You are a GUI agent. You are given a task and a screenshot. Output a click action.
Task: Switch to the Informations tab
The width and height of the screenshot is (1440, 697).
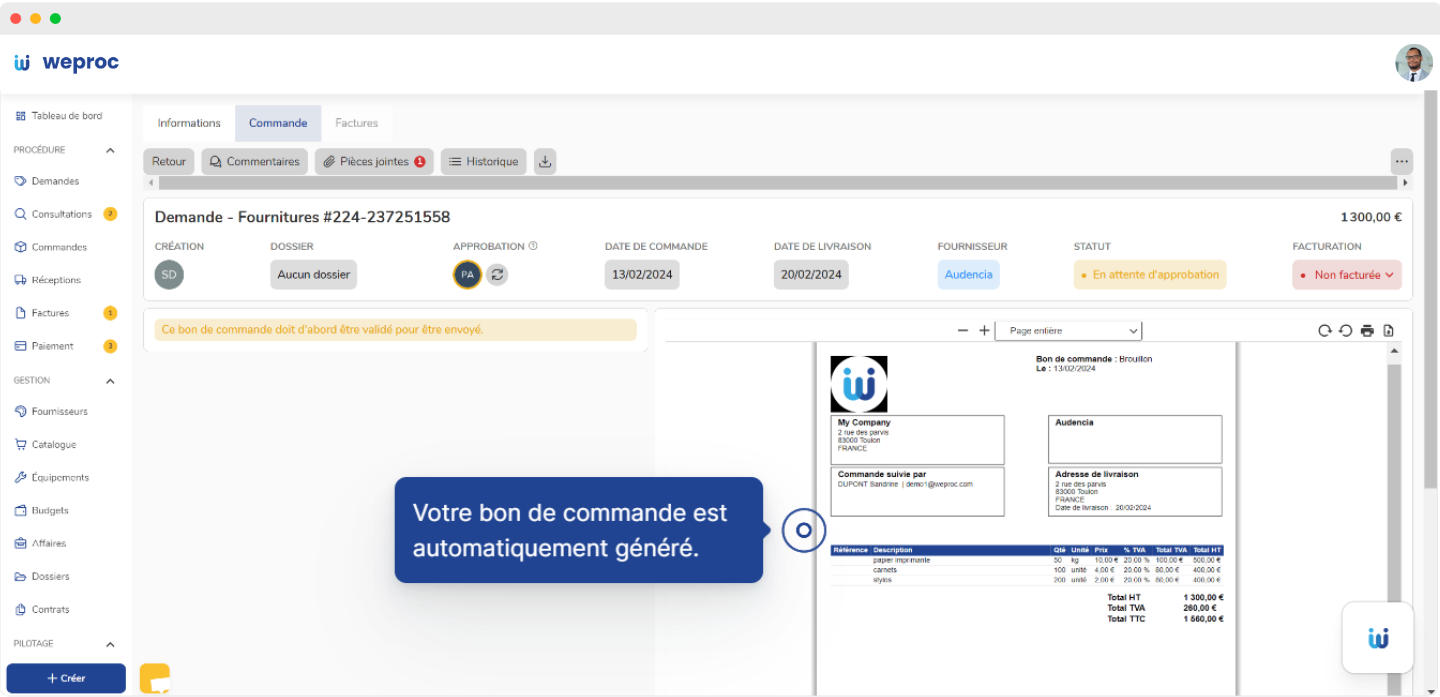[189, 123]
